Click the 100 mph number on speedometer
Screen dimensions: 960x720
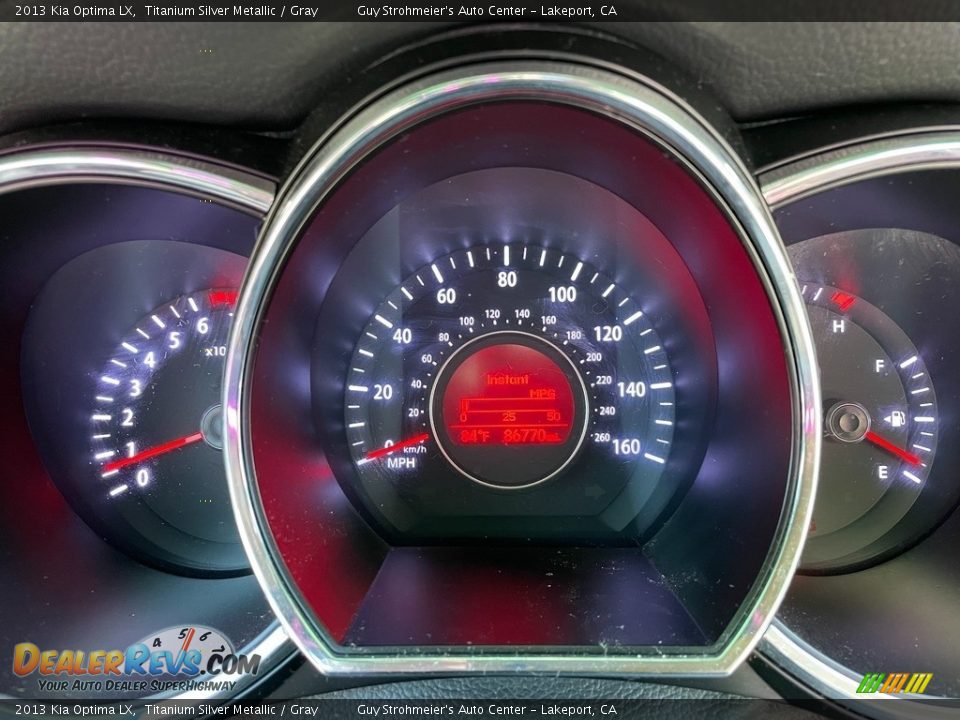[x=562, y=294]
